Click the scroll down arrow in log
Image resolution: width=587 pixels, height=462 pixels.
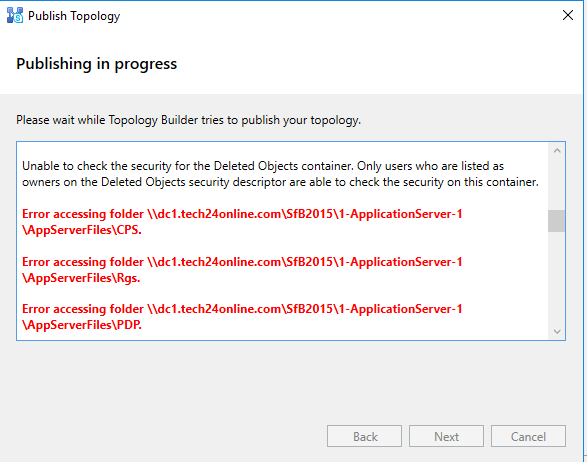[x=557, y=331]
